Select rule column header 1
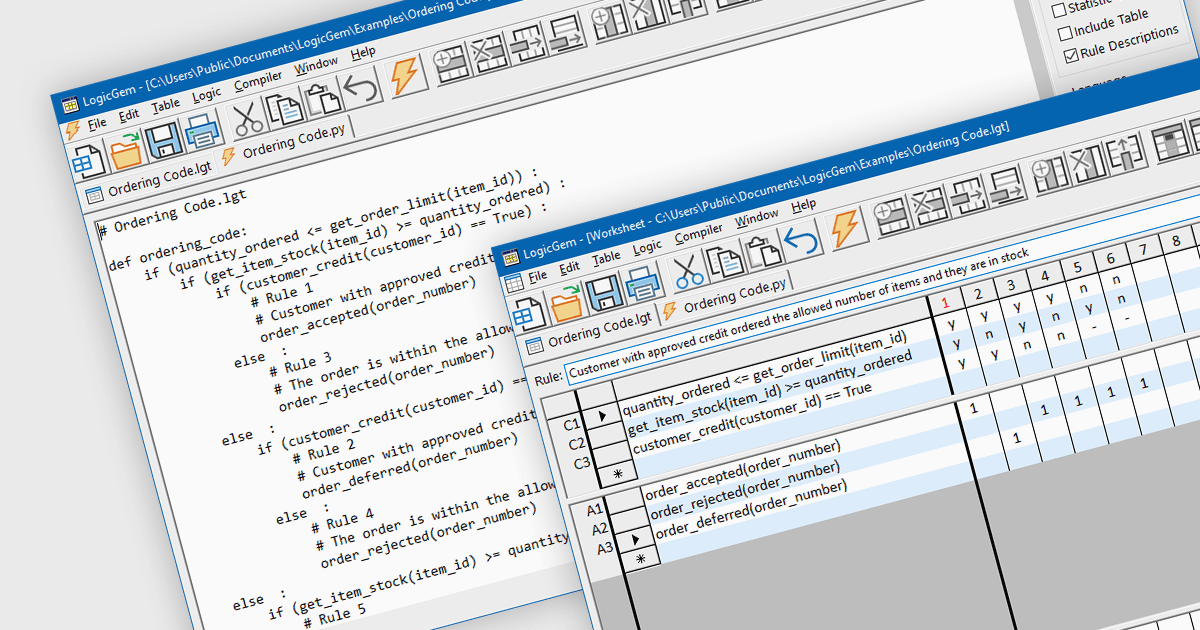1200x630 pixels. point(945,302)
